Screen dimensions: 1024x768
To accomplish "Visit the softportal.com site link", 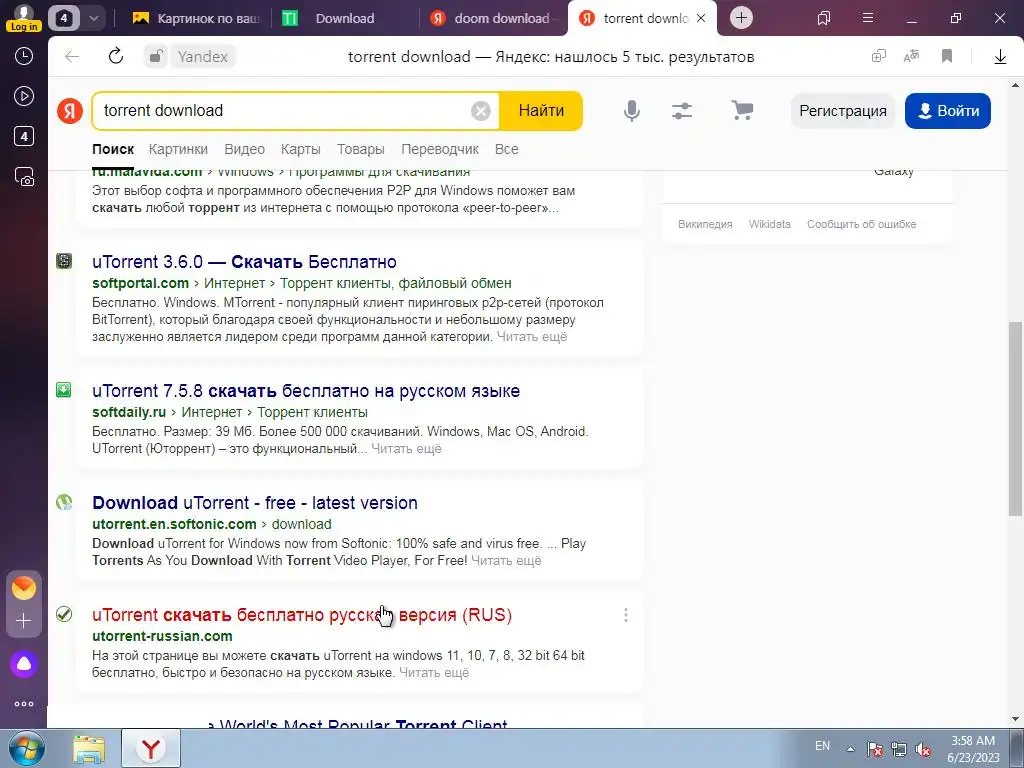I will (x=140, y=283).
